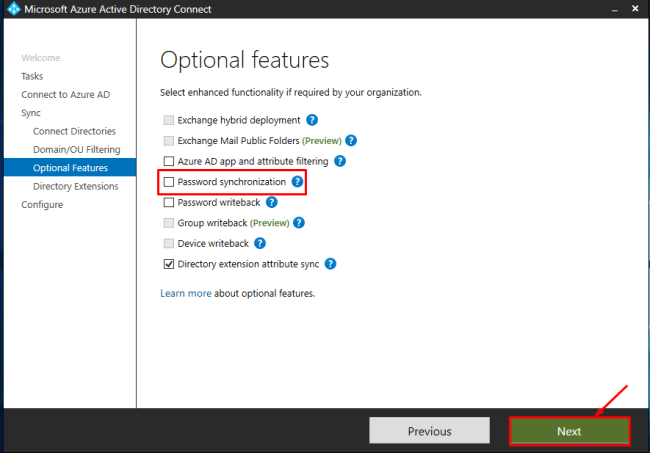Go to Connect to Azure AD step
Image resolution: width=650 pixels, height=453 pixels.
pos(65,94)
